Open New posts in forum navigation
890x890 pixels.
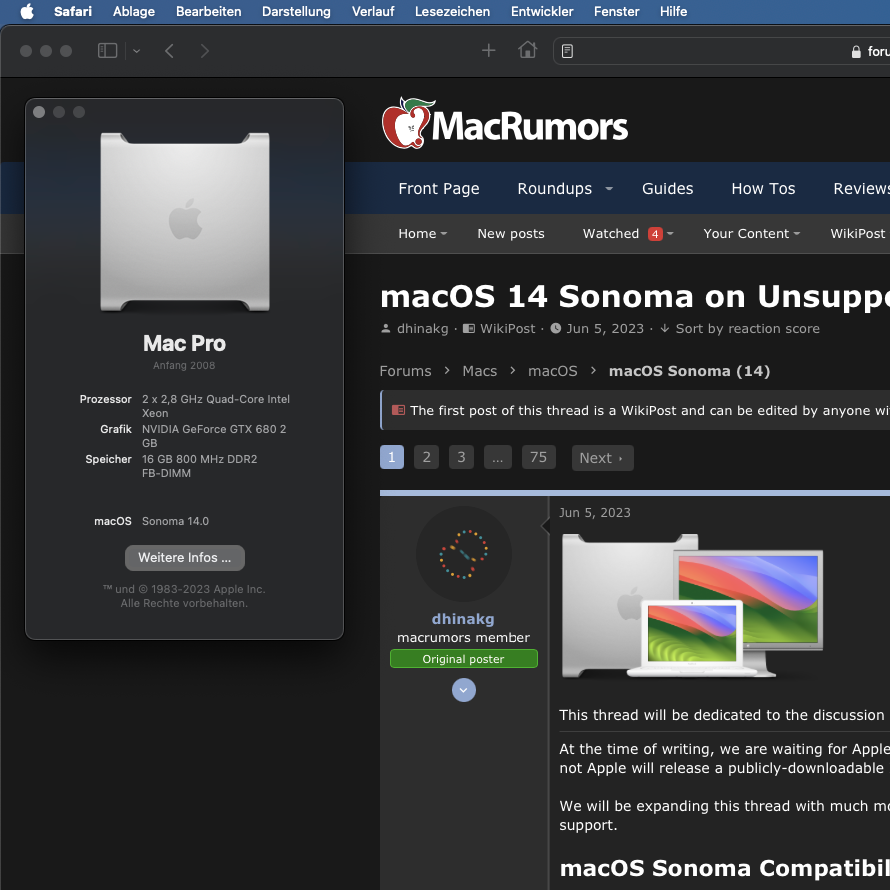coord(511,234)
